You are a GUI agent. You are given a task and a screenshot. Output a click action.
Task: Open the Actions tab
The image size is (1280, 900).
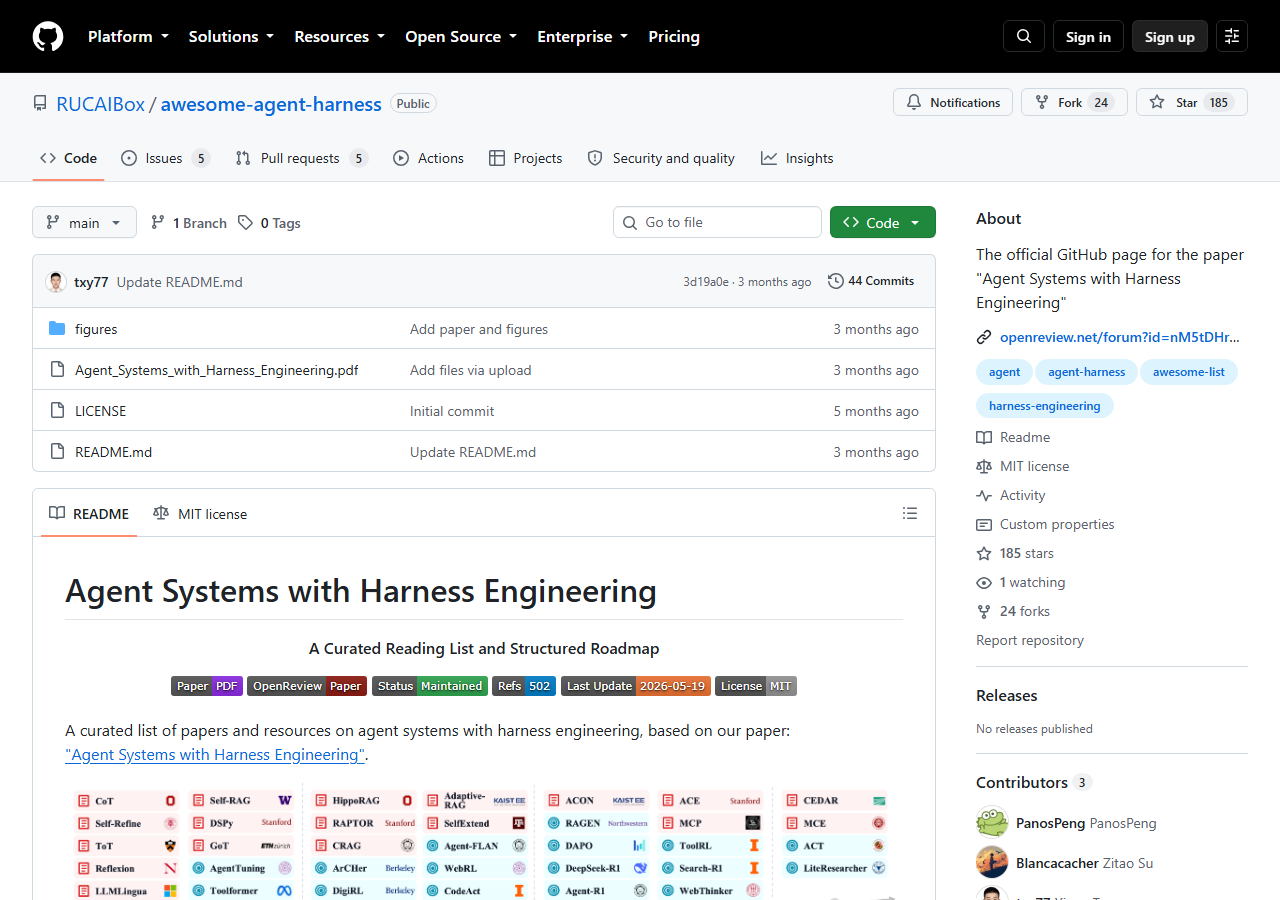tap(429, 158)
